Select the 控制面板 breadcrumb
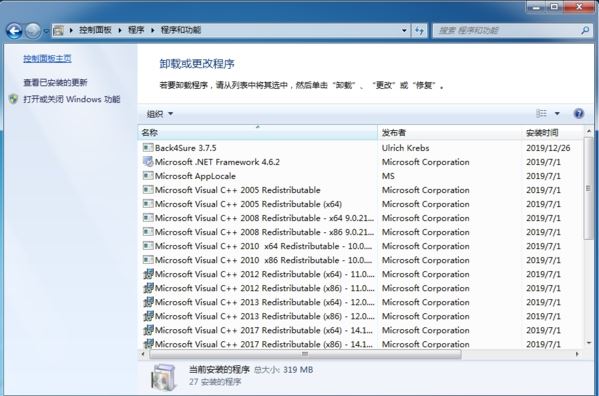 (x=95, y=30)
